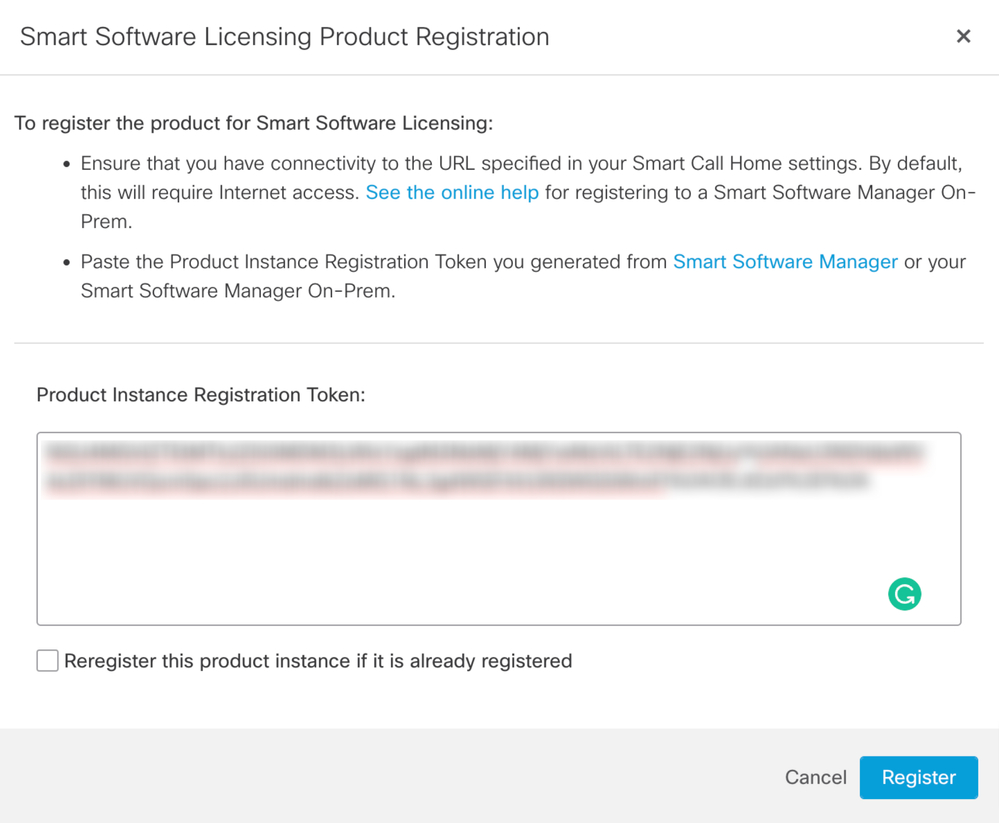Click the 'Paste the Product Instance Registration Token' instruction
The image size is (999, 823).
pyautogui.click(x=523, y=276)
